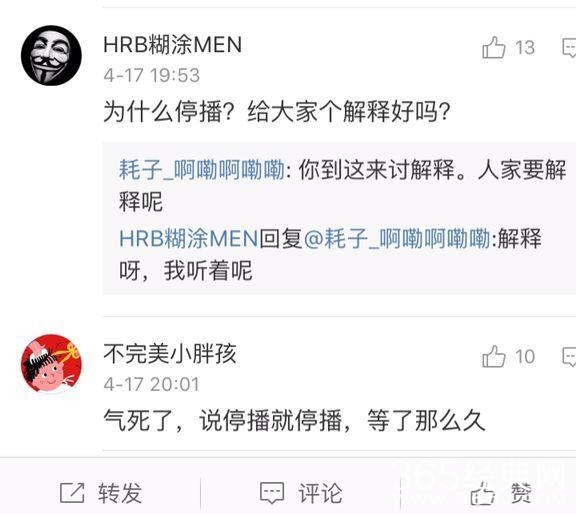Tap 耗子_啊嘞啊嘞嘞 username starting first reply
Screen dimensions: 576x514
tap(201, 170)
